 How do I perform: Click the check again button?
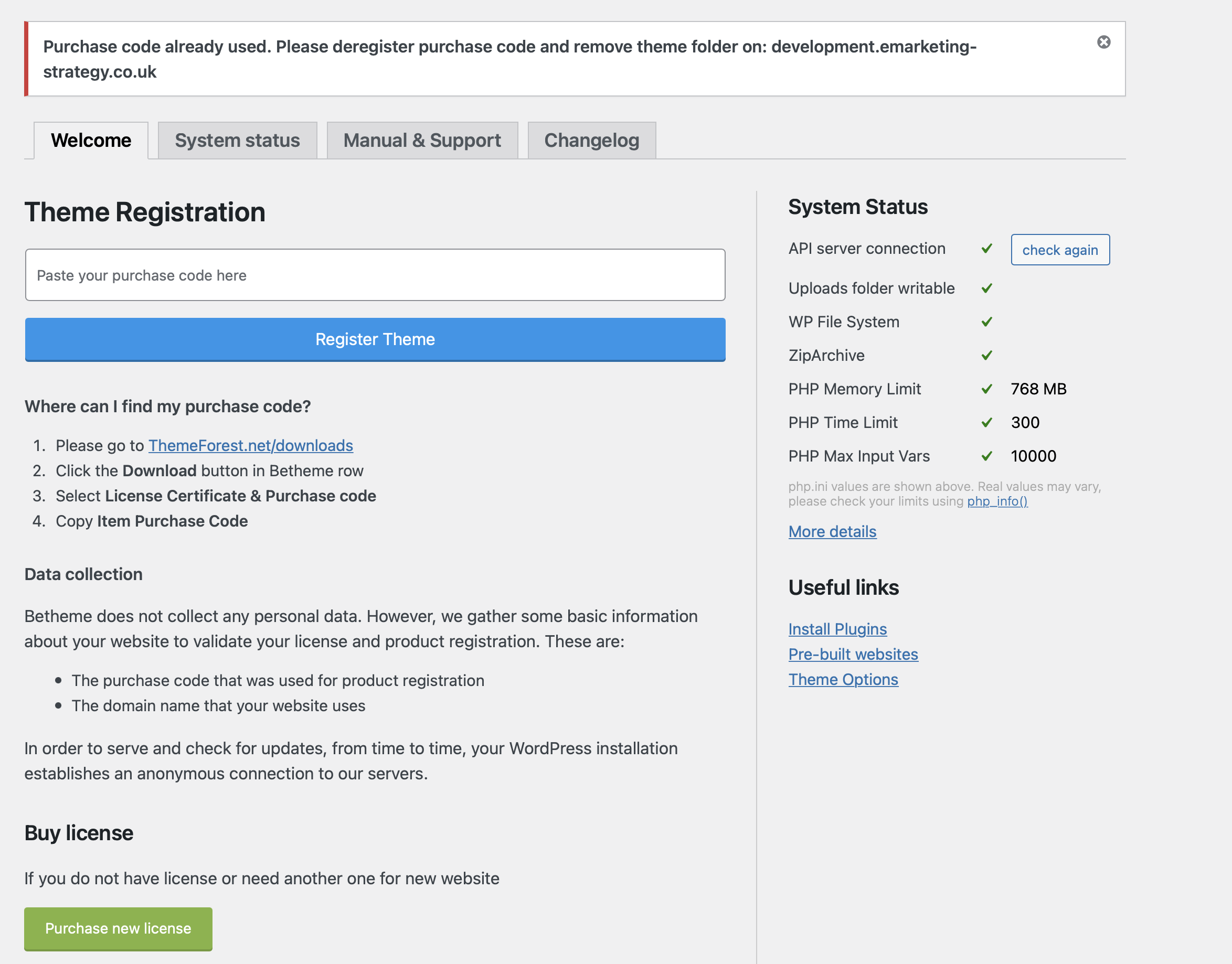[1060, 250]
